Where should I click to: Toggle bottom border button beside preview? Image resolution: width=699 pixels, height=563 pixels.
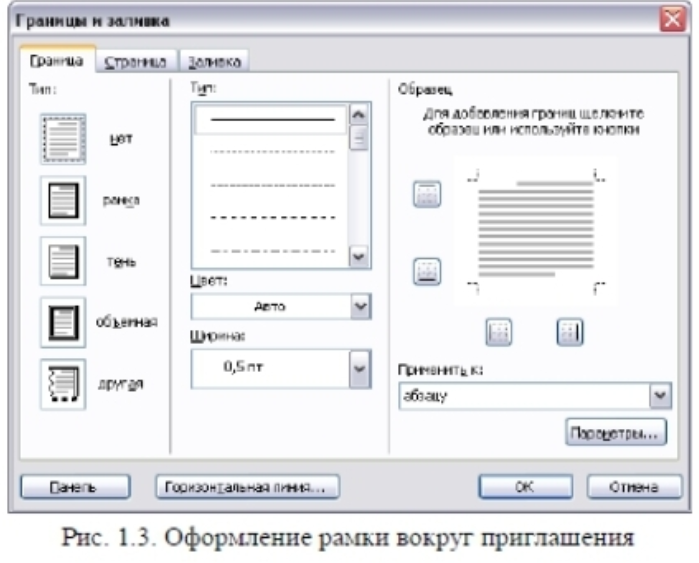[x=427, y=270]
